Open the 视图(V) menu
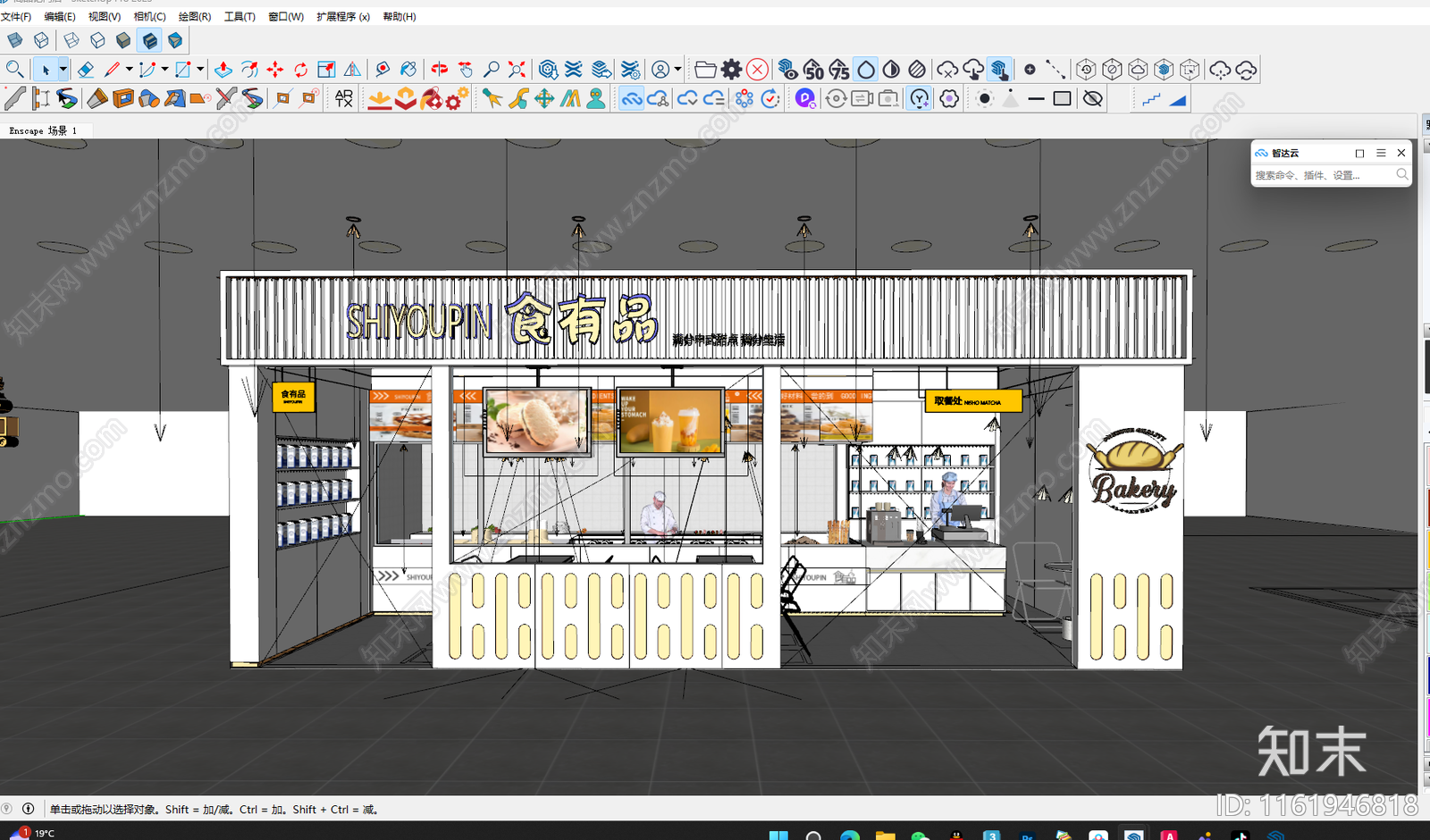This screenshot has height=840, width=1430. (x=105, y=17)
